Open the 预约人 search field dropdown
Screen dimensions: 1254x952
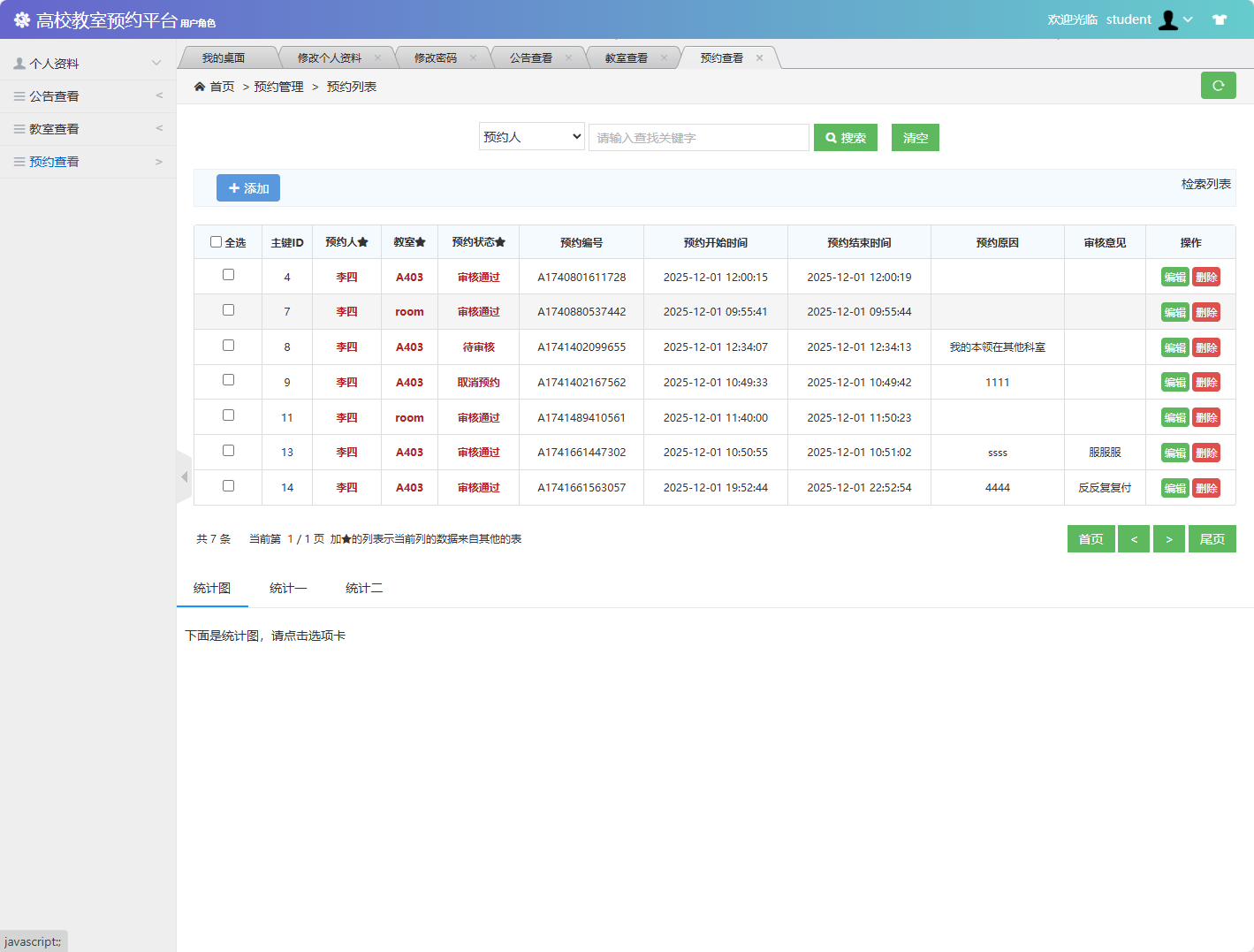coord(532,137)
